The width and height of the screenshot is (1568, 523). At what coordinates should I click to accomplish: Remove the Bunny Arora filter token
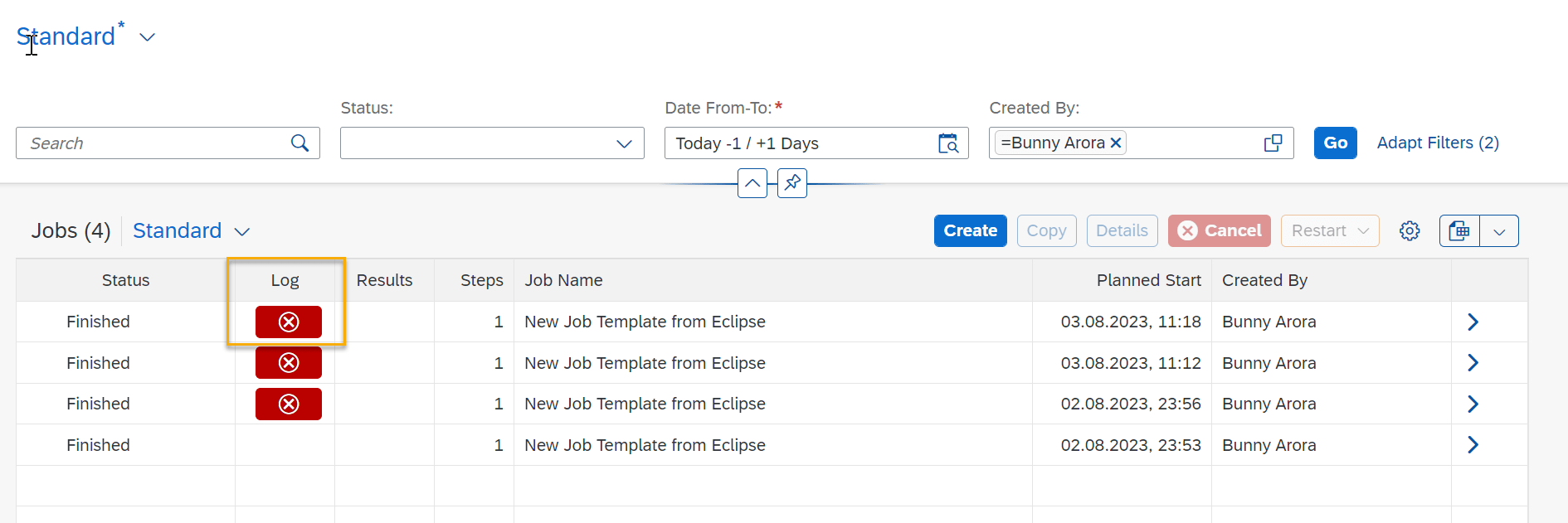tap(1116, 143)
